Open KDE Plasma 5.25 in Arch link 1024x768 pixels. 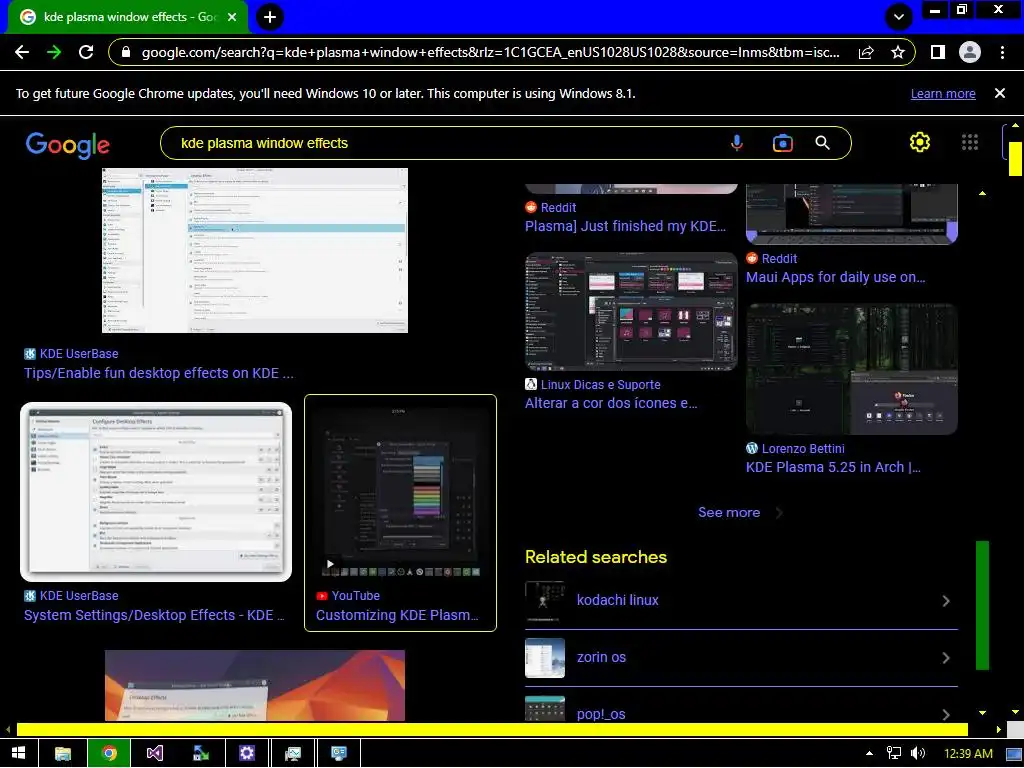tap(833, 467)
